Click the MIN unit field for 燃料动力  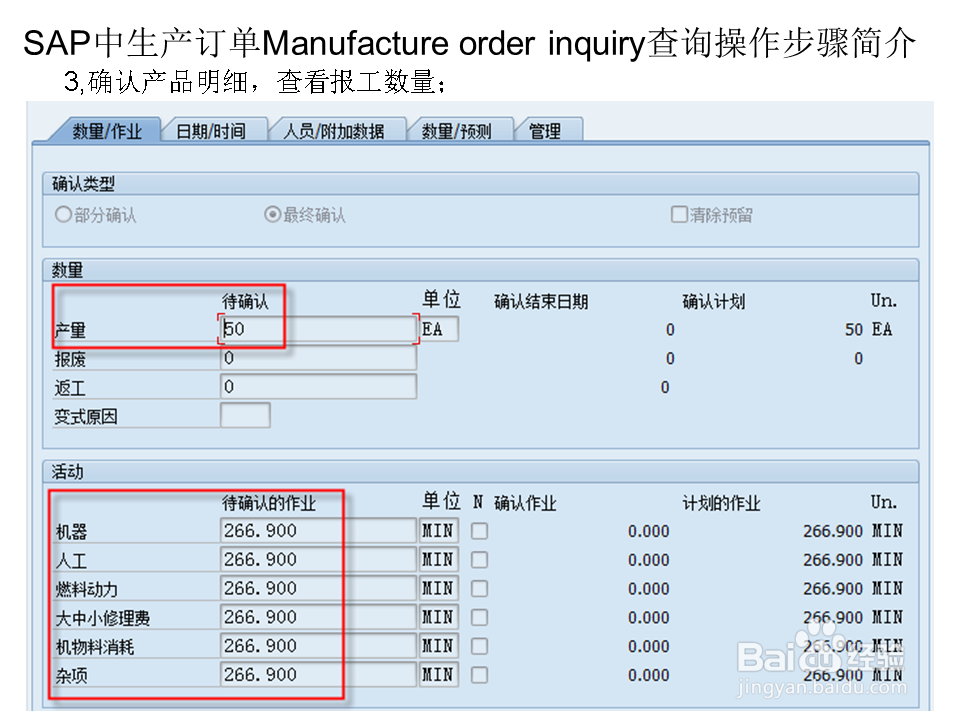click(439, 588)
